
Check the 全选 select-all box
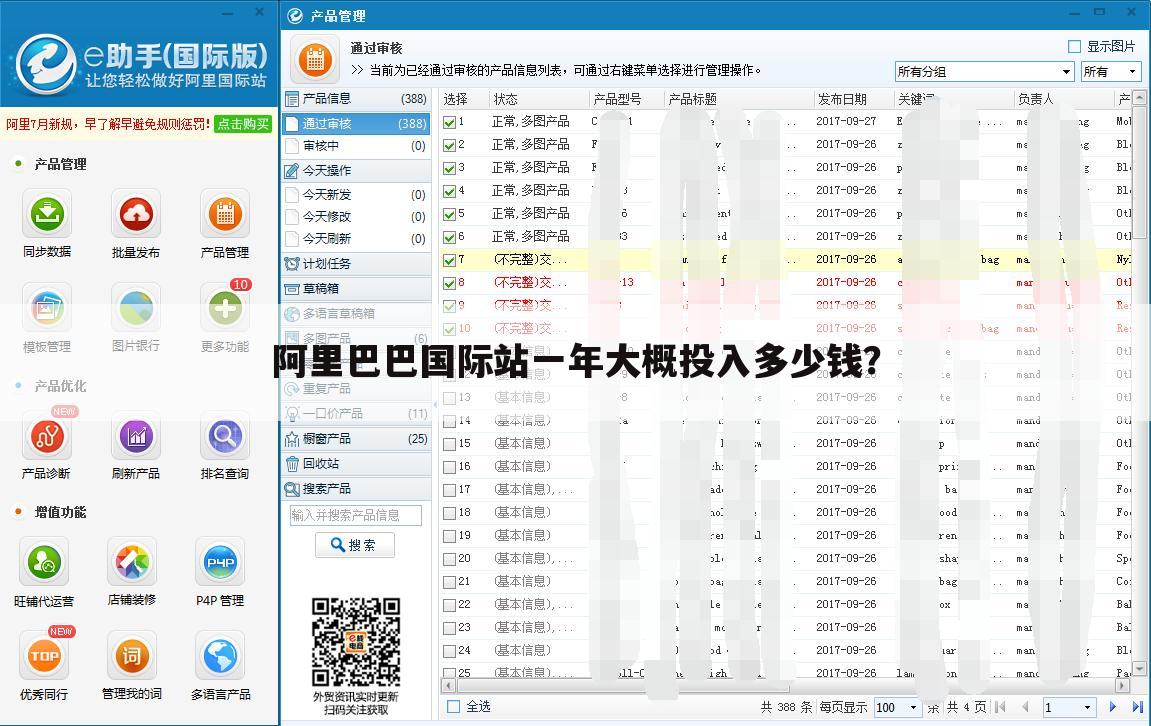click(x=452, y=706)
